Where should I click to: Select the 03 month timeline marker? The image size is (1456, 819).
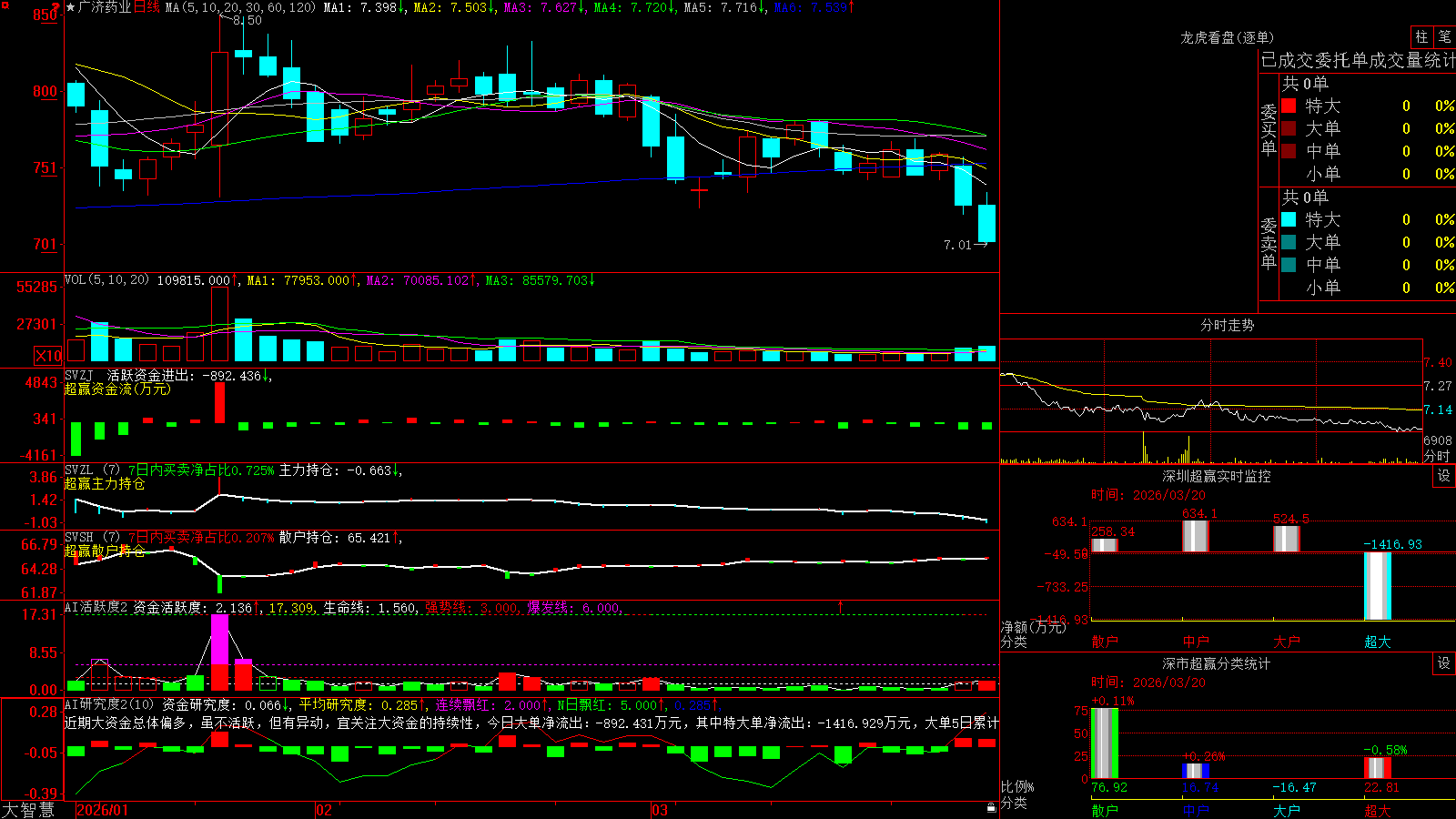pos(660,810)
